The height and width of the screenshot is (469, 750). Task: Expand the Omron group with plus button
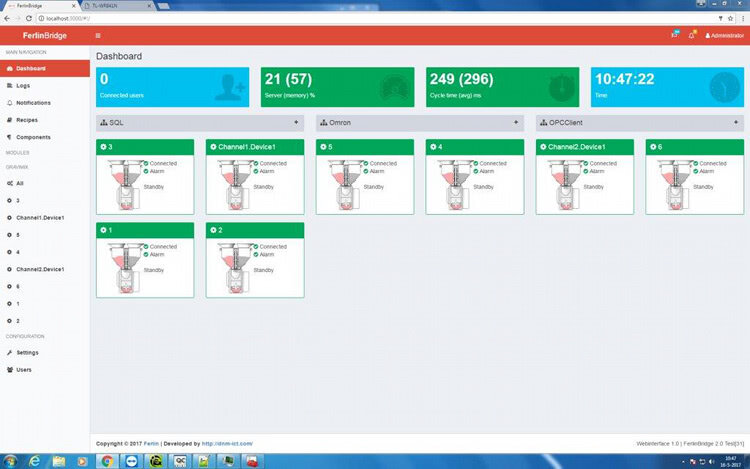pyautogui.click(x=516, y=122)
